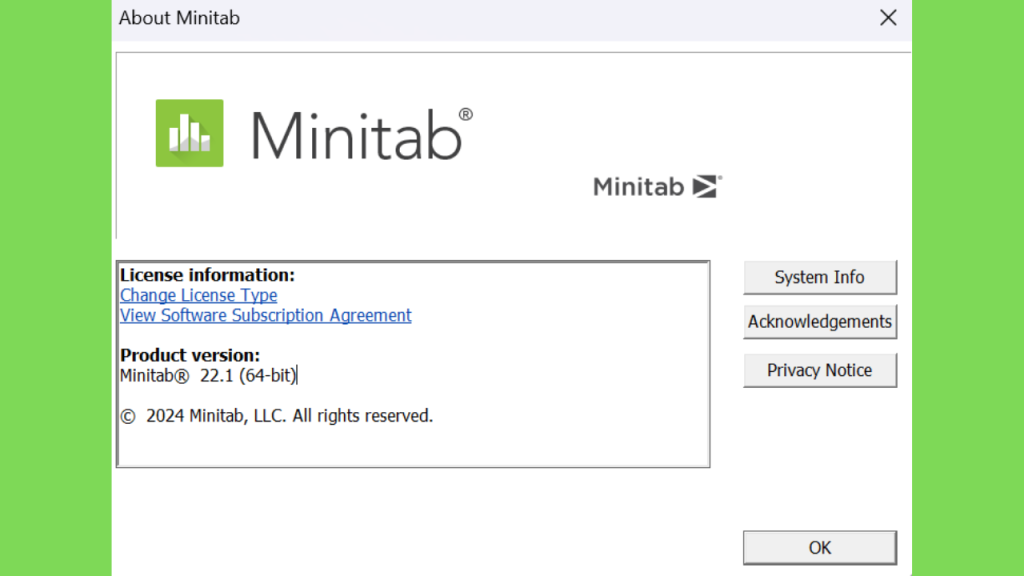1024x576 pixels.
Task: Click the Minitab 22.1 (64-bit) version text
Action: pyautogui.click(x=208, y=376)
